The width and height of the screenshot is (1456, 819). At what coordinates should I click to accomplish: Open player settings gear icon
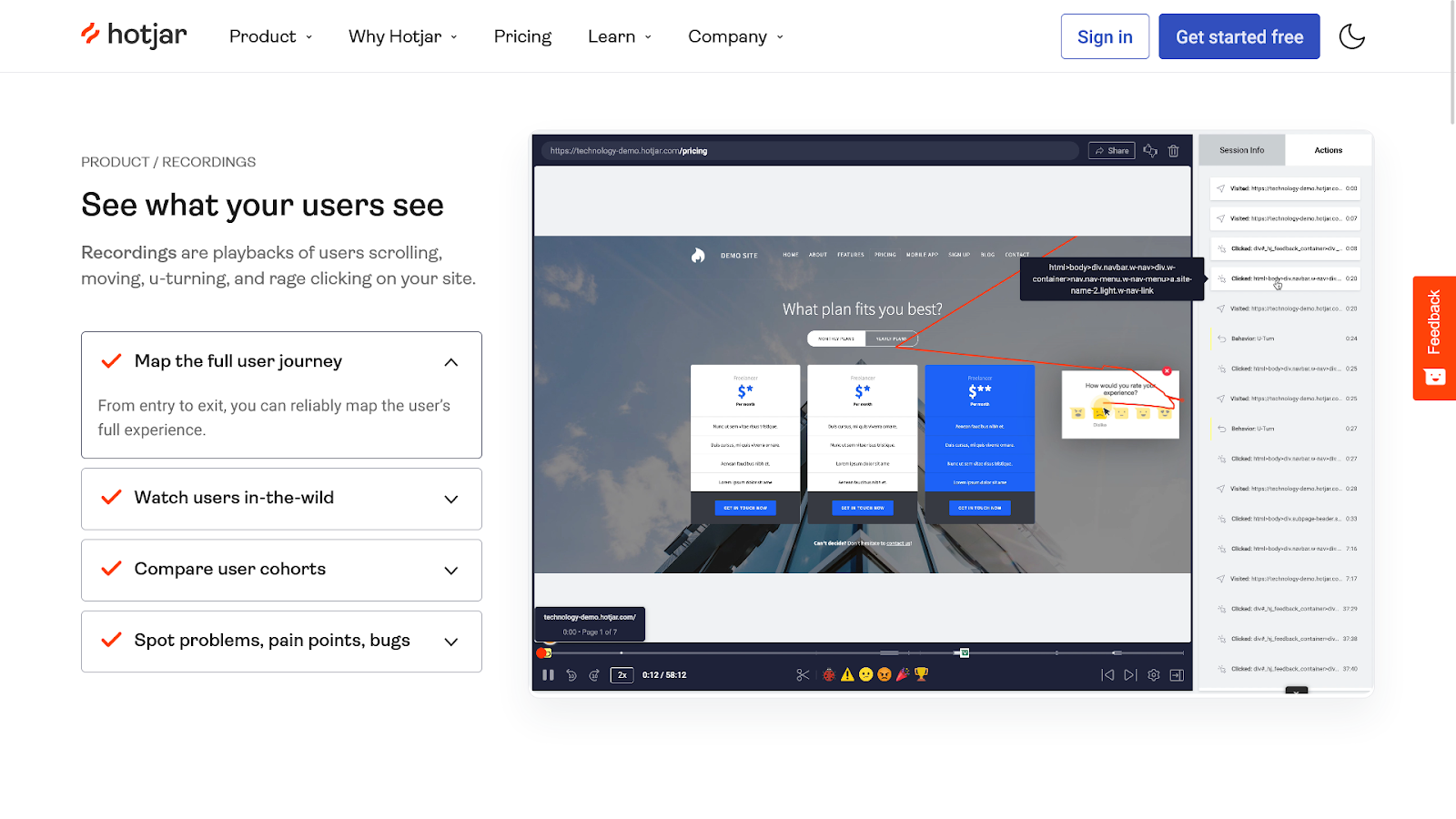coord(1154,675)
